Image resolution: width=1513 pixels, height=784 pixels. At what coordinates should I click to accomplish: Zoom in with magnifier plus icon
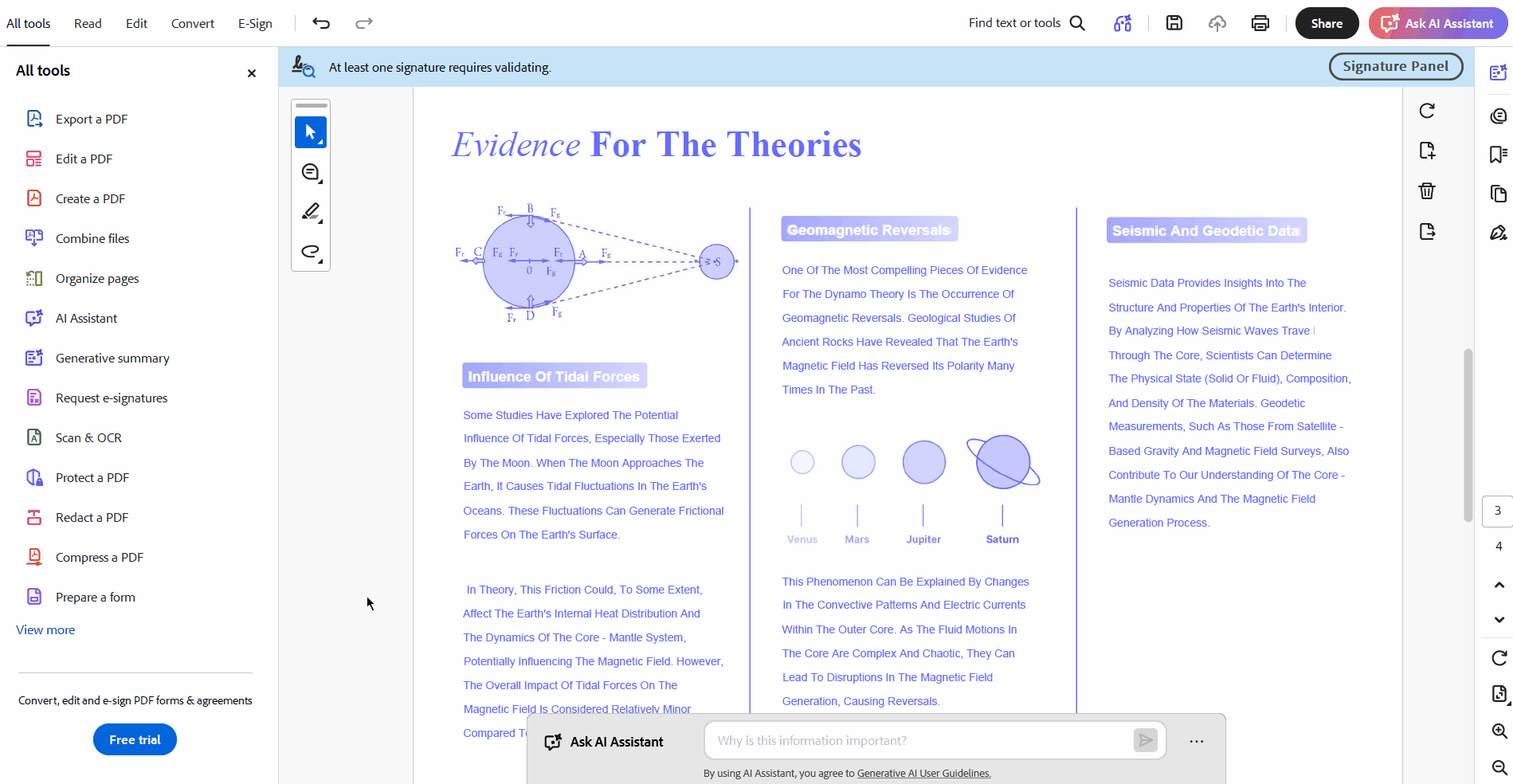pyautogui.click(x=1499, y=731)
